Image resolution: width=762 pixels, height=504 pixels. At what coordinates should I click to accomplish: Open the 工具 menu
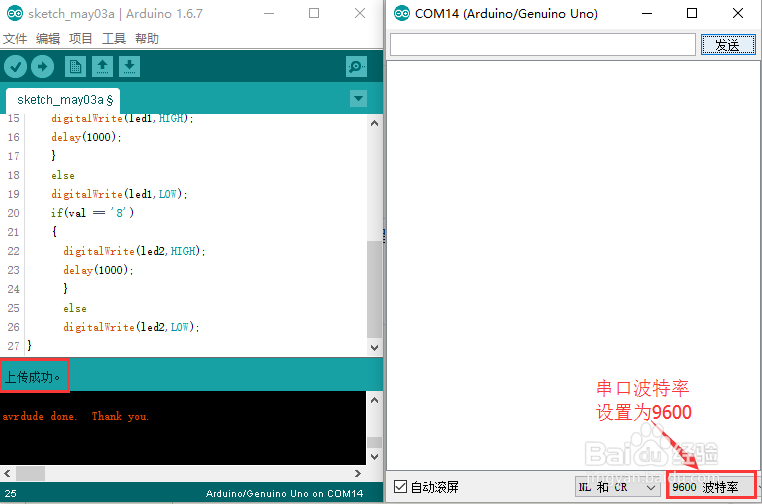click(114, 38)
